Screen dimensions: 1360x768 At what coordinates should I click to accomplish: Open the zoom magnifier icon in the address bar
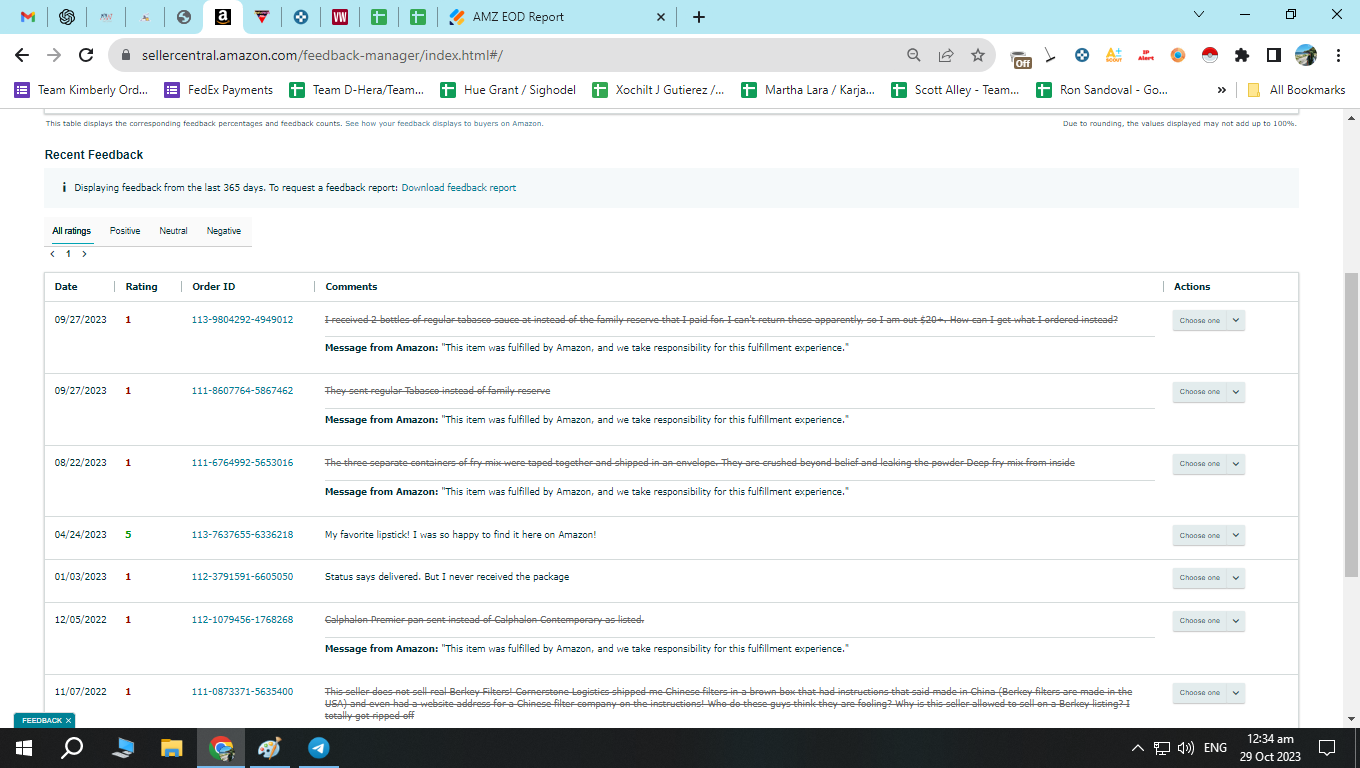click(x=914, y=55)
